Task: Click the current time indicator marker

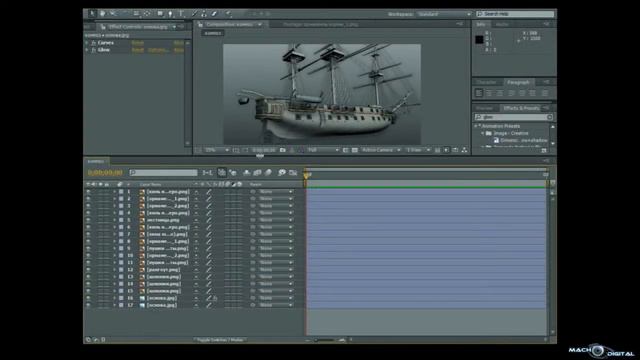Action: click(x=306, y=175)
